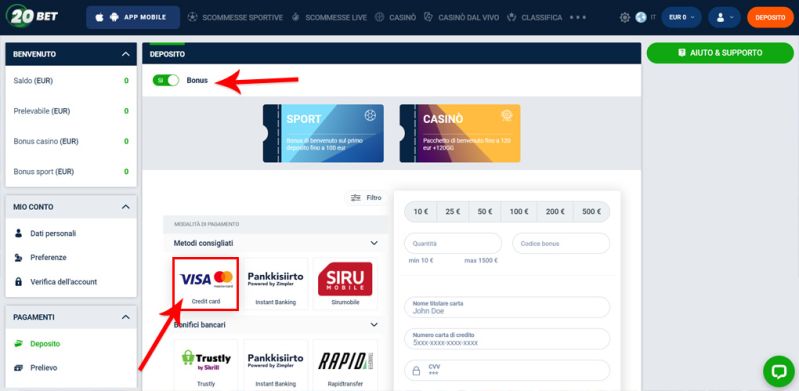Image resolution: width=799 pixels, height=391 pixels.
Task: Select the 10 € amount
Action: (x=420, y=212)
